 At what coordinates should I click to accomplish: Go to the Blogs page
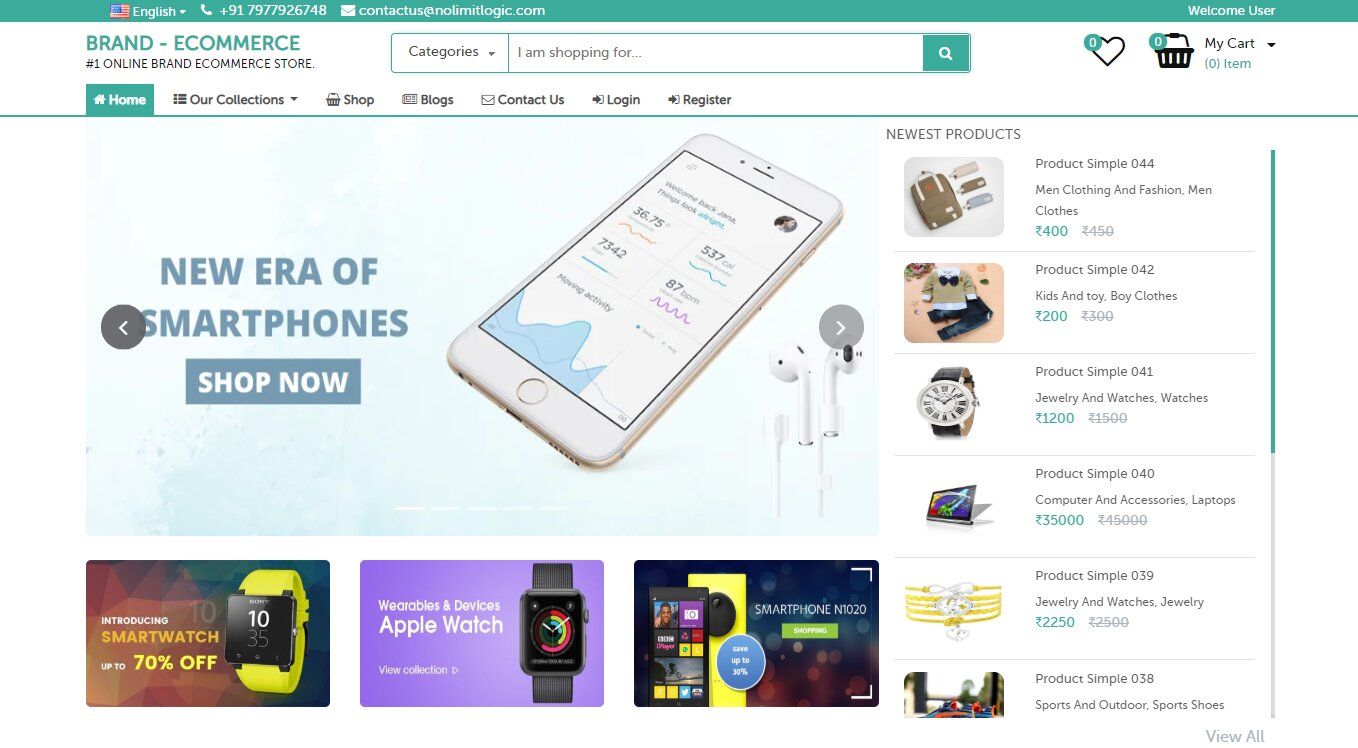428,100
